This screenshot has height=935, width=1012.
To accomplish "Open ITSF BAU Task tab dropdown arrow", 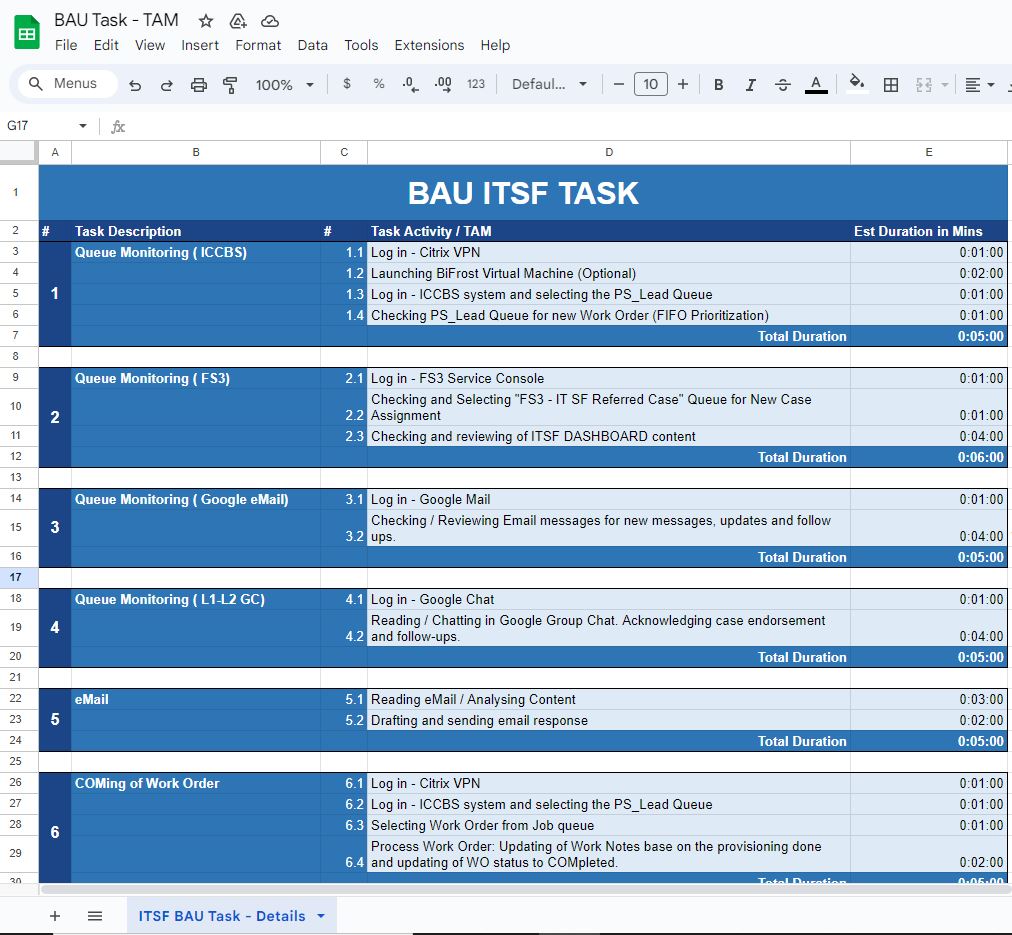I will 321,916.
